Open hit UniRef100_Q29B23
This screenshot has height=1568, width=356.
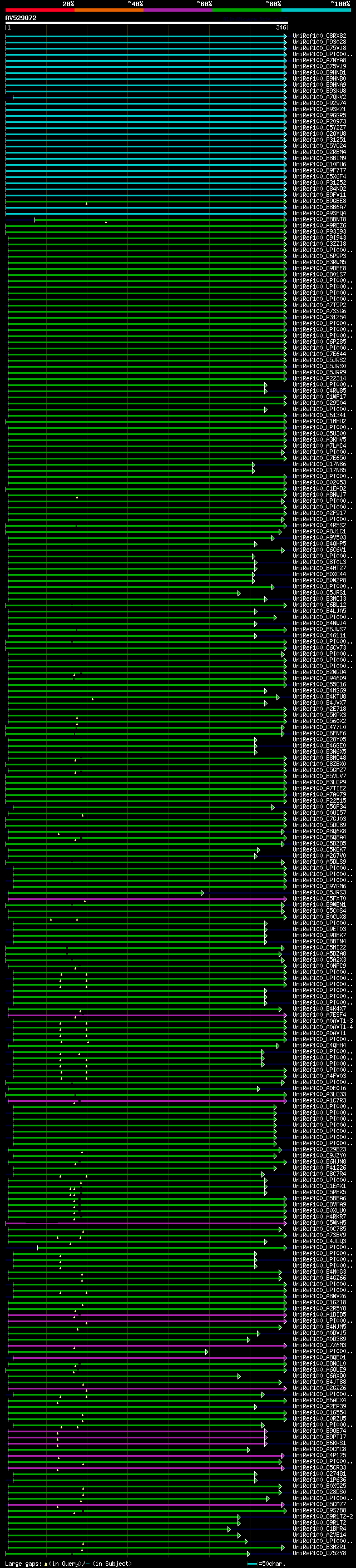[319, 1150]
